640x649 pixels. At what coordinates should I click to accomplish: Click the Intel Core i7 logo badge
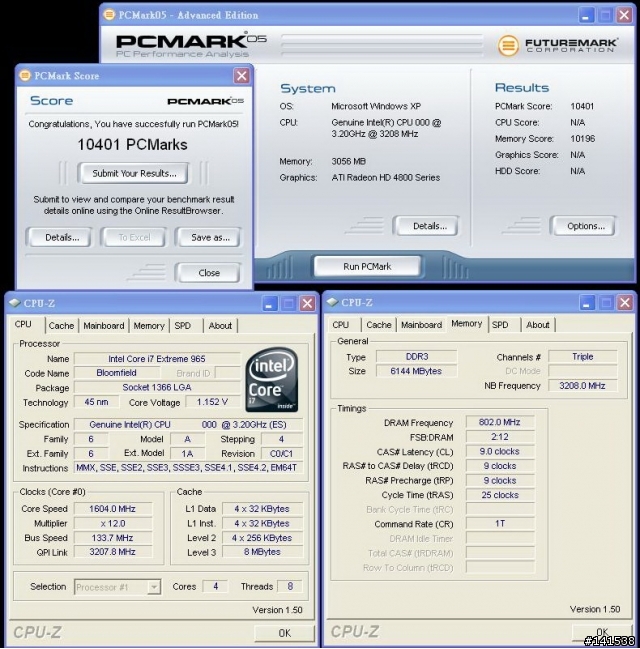(272, 380)
